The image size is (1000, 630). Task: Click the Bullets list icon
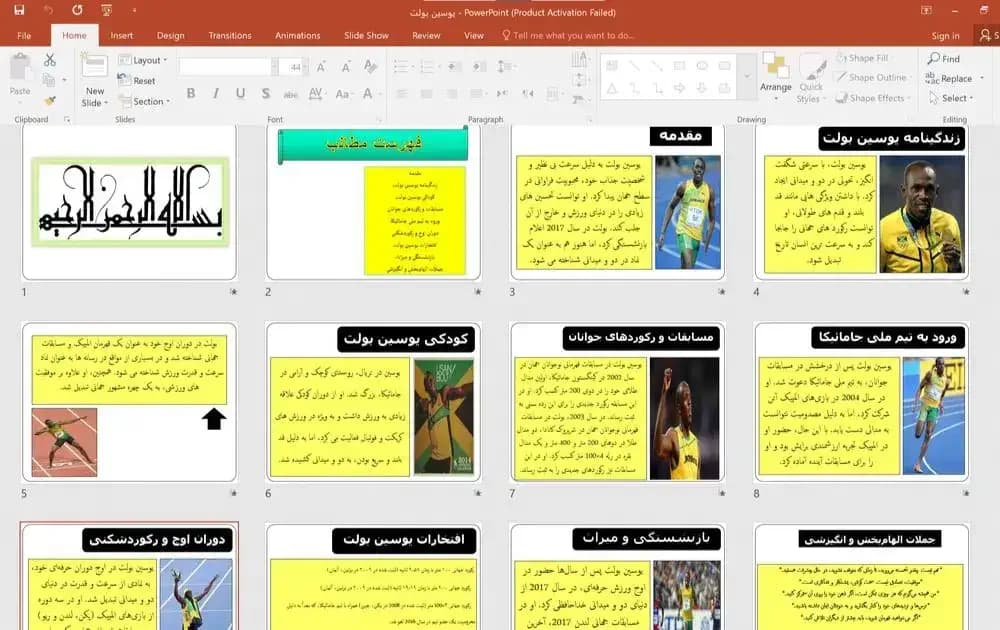(402, 66)
